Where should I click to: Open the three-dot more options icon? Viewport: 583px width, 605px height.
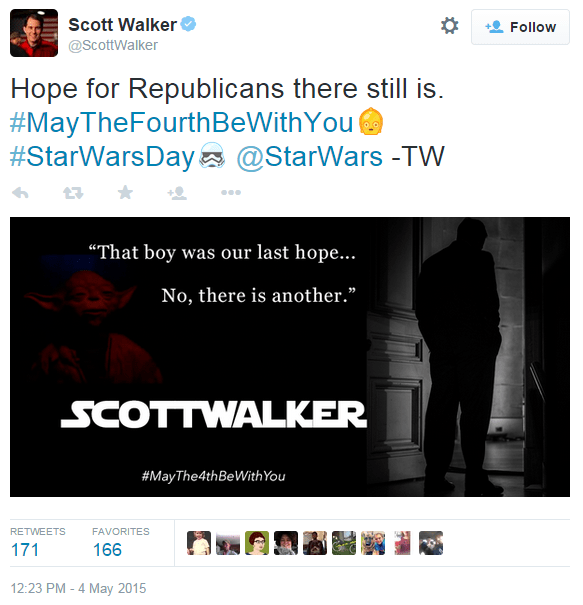(231, 192)
